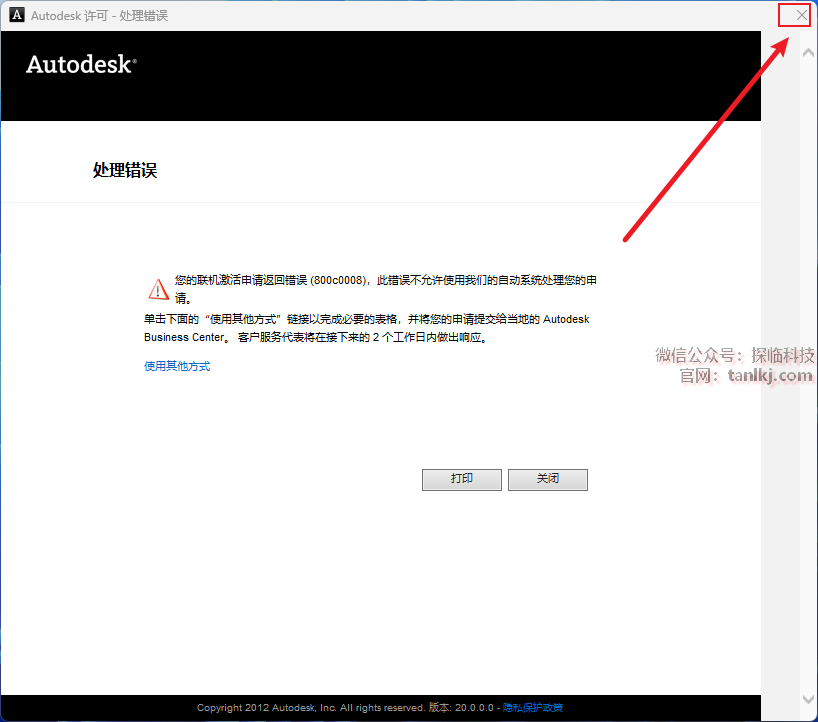Click the Copyright 2012 Autodesk footer text
This screenshot has height=722, width=818.
pyautogui.click(x=345, y=707)
